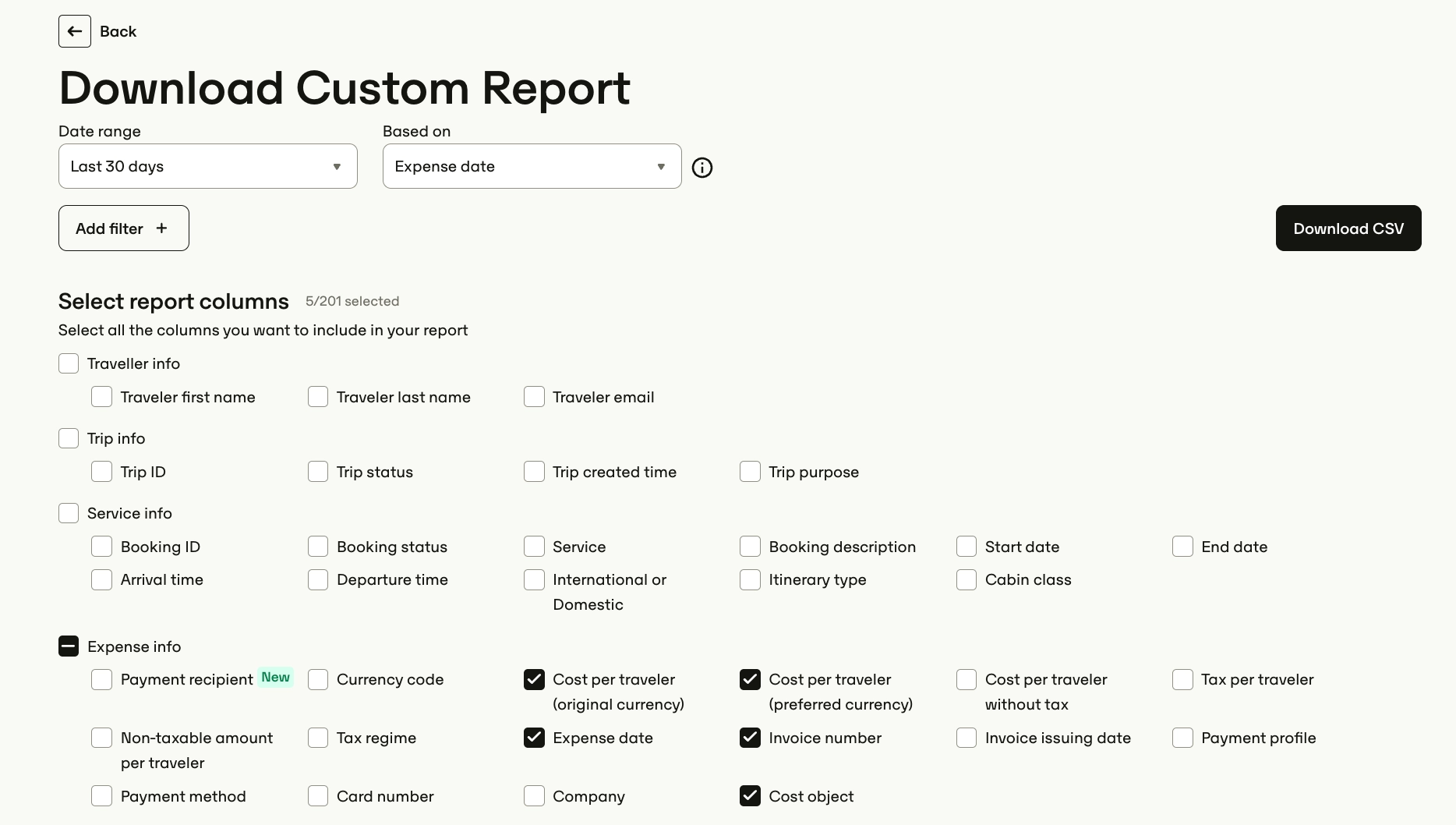Check Payment recipient column
Viewport: 1456px width, 825px height.
tap(101, 679)
